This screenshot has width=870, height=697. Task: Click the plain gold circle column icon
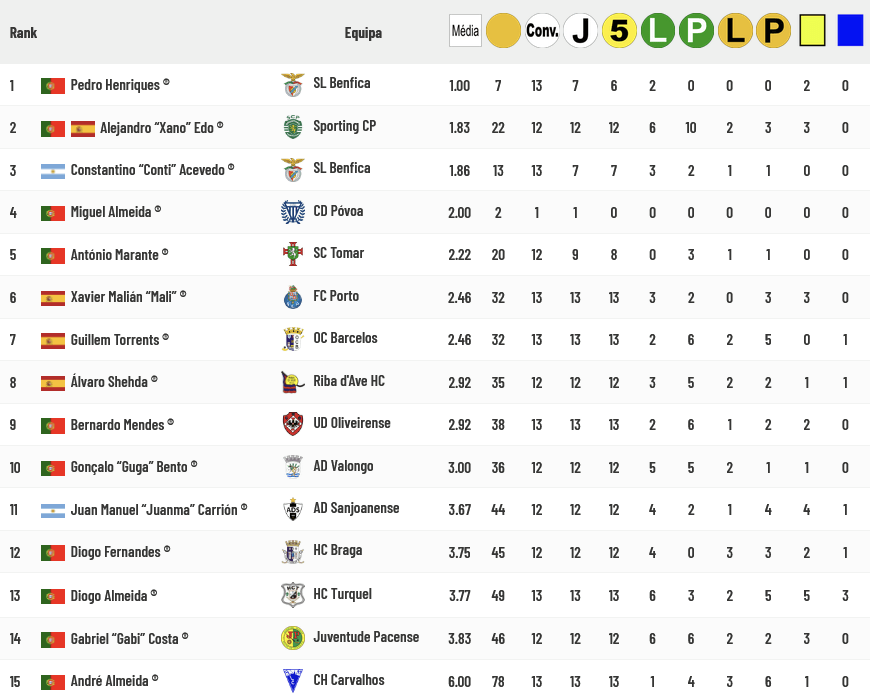(503, 31)
